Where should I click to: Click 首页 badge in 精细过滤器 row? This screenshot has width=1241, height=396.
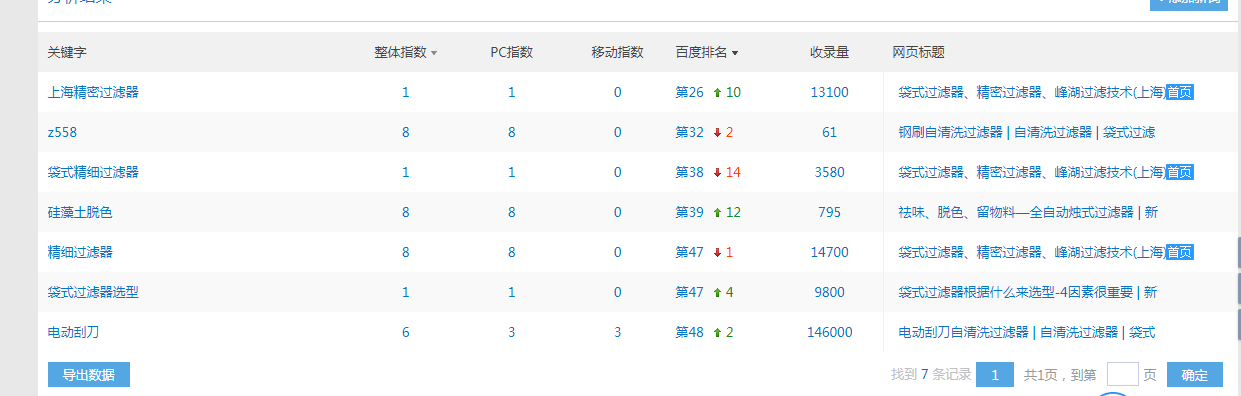coord(1180,252)
